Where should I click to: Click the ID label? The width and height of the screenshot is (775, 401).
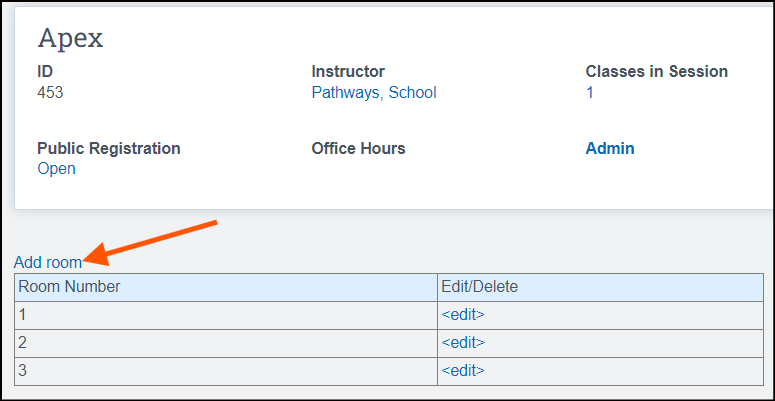point(45,71)
